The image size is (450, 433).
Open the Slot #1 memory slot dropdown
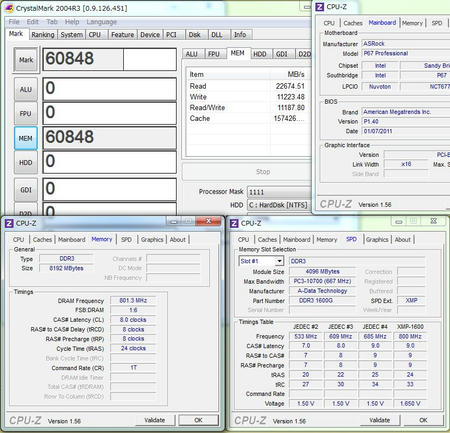tap(261, 261)
